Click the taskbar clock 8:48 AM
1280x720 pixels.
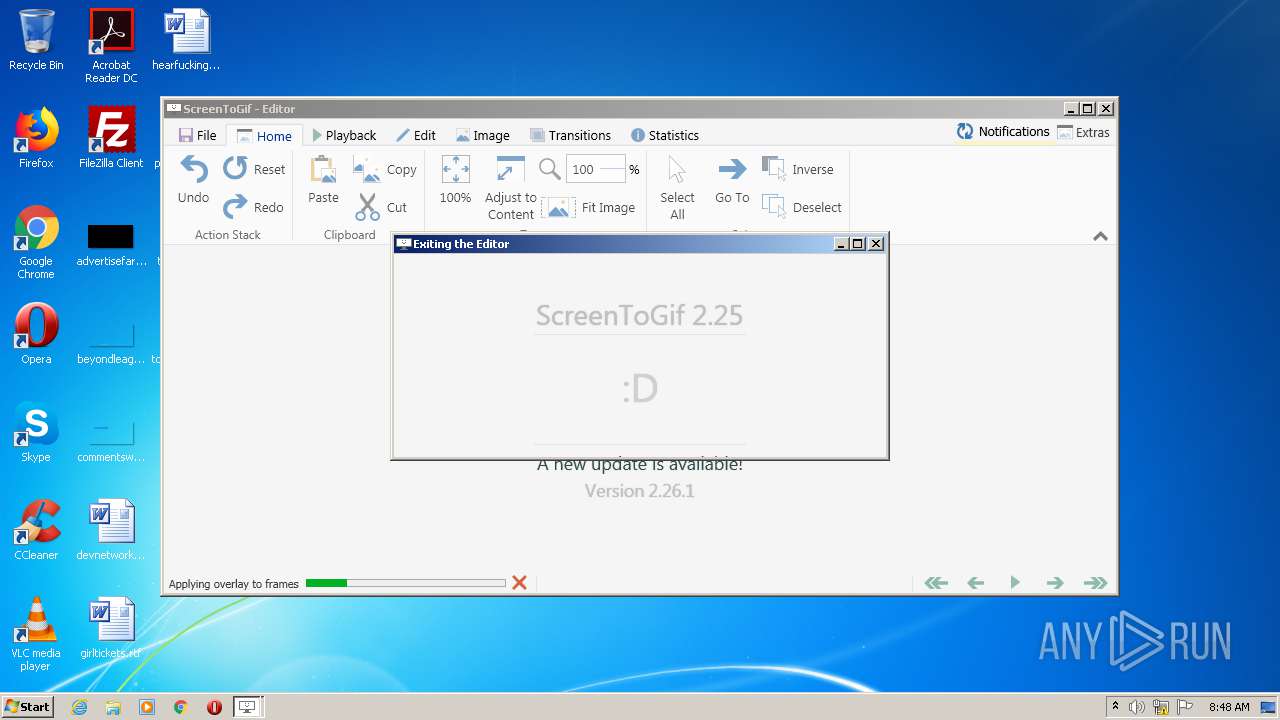point(1229,707)
